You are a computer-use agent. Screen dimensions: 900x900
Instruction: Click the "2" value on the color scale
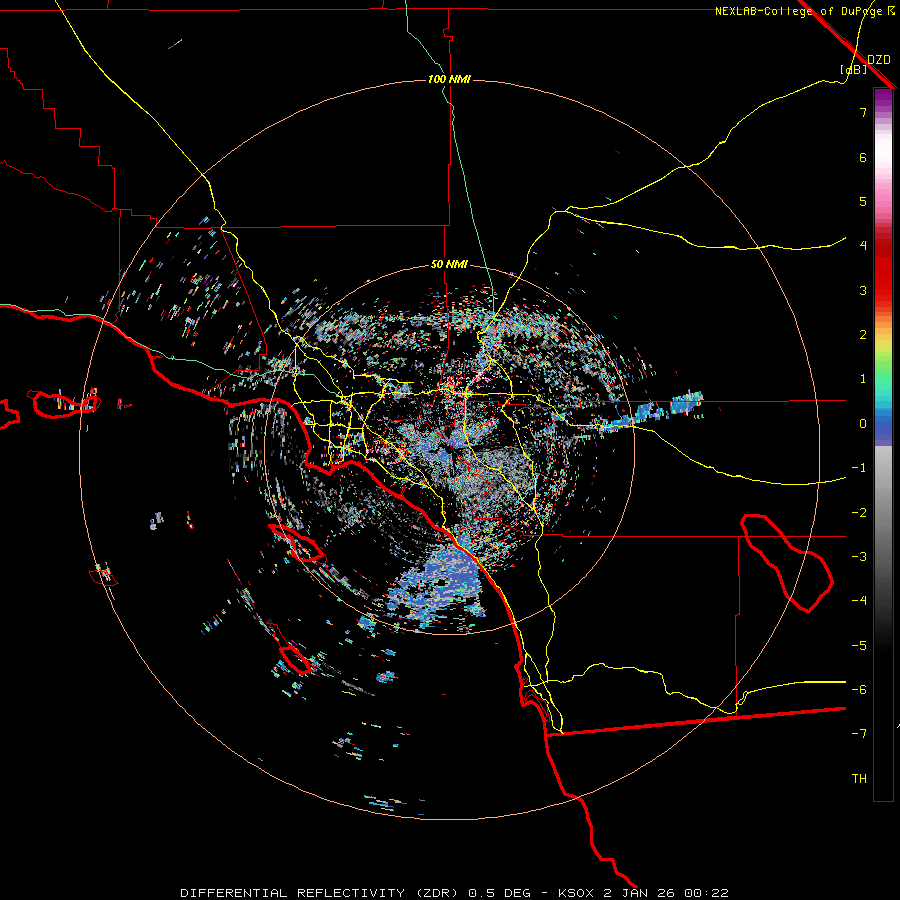(x=863, y=335)
